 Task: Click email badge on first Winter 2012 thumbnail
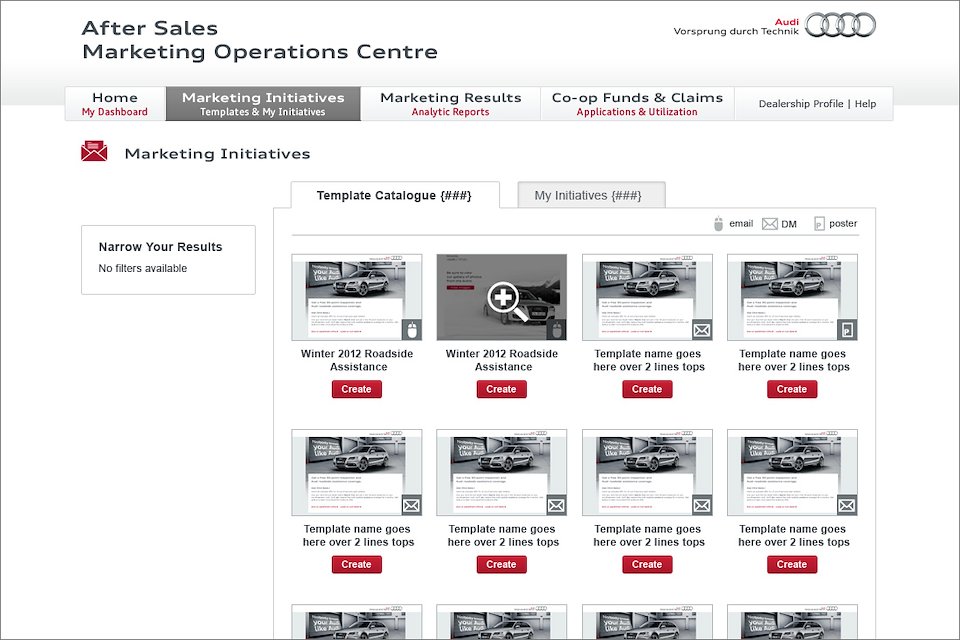tap(412, 330)
